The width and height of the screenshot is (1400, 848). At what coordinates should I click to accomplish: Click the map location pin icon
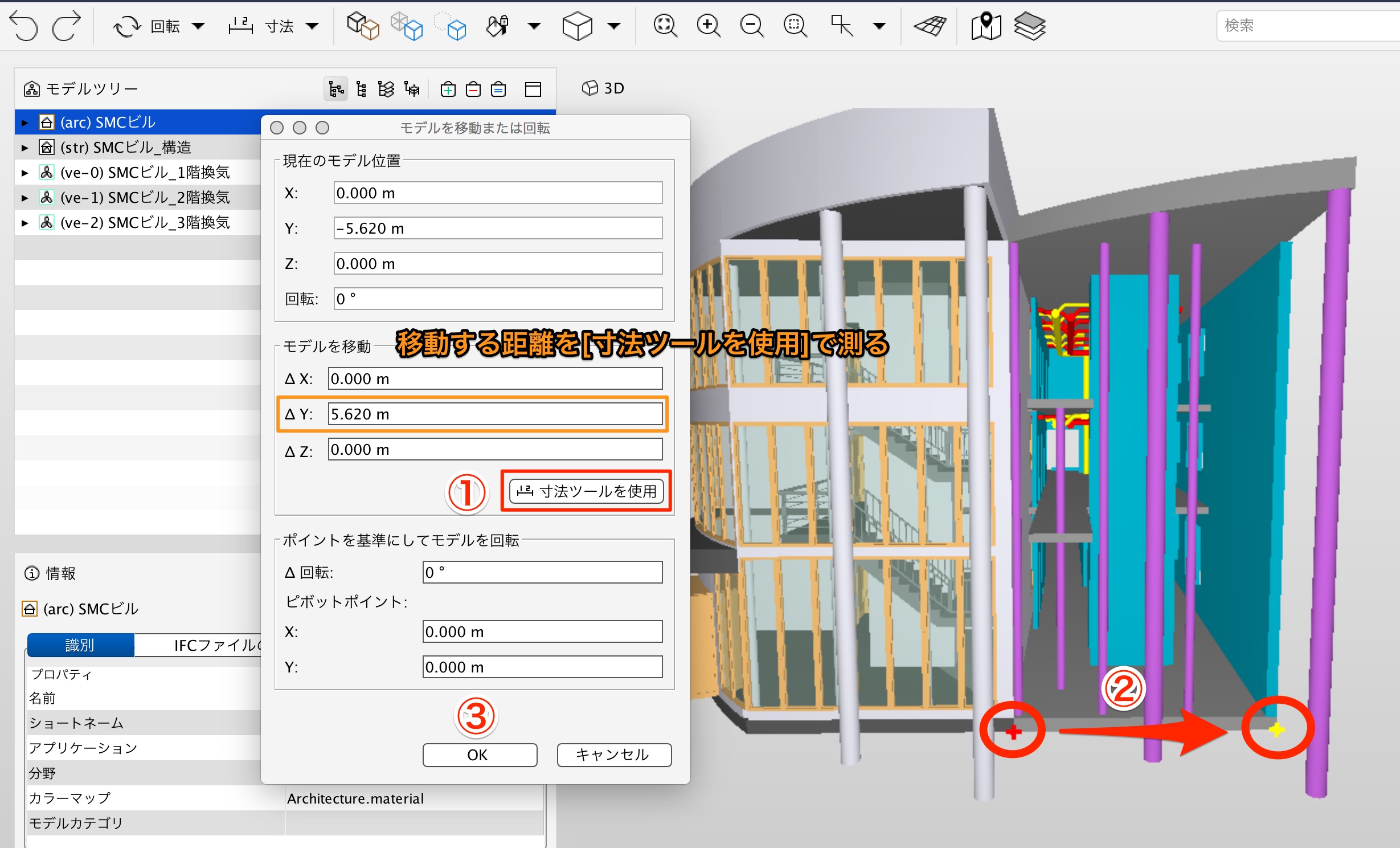986,26
